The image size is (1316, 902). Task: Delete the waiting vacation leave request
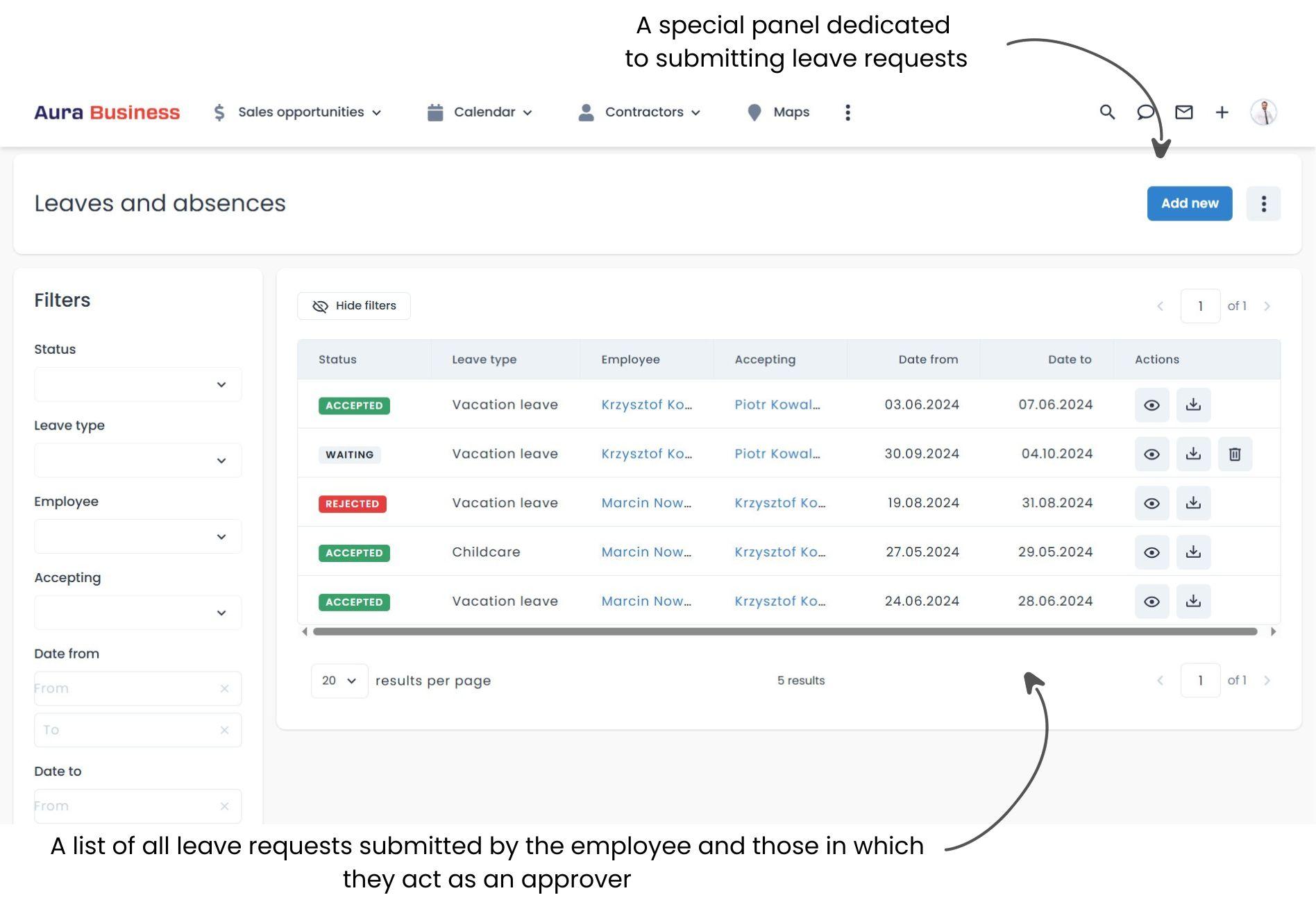[x=1235, y=454]
